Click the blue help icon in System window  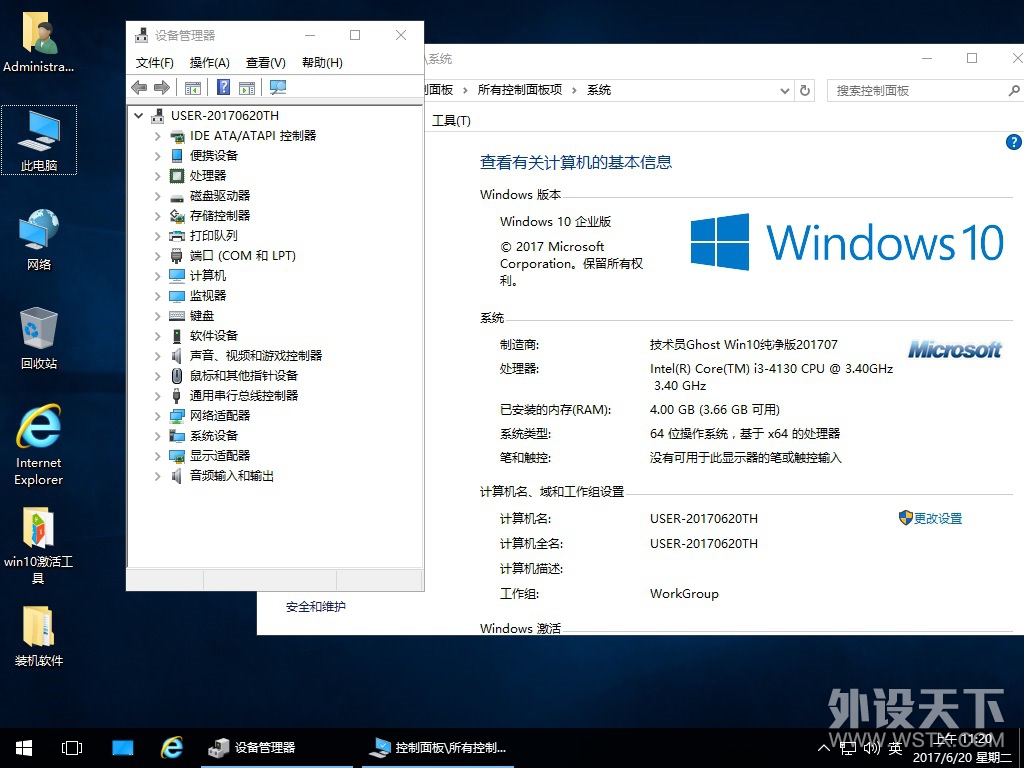coord(1014,142)
